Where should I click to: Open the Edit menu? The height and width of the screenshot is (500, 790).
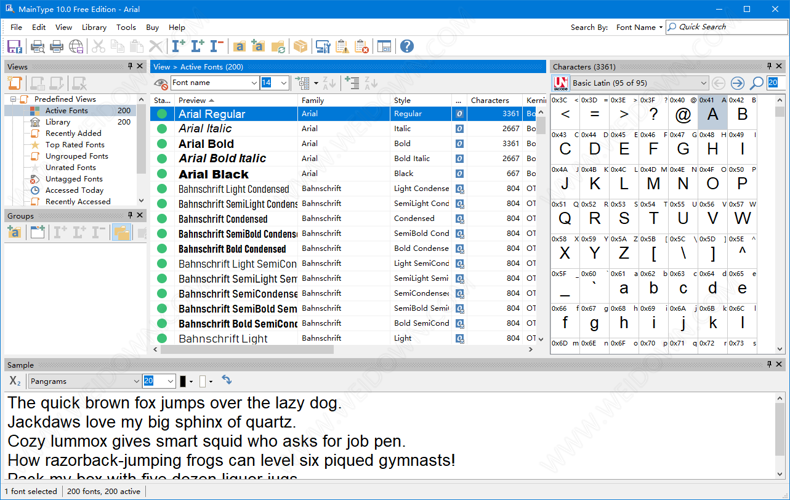[39, 27]
